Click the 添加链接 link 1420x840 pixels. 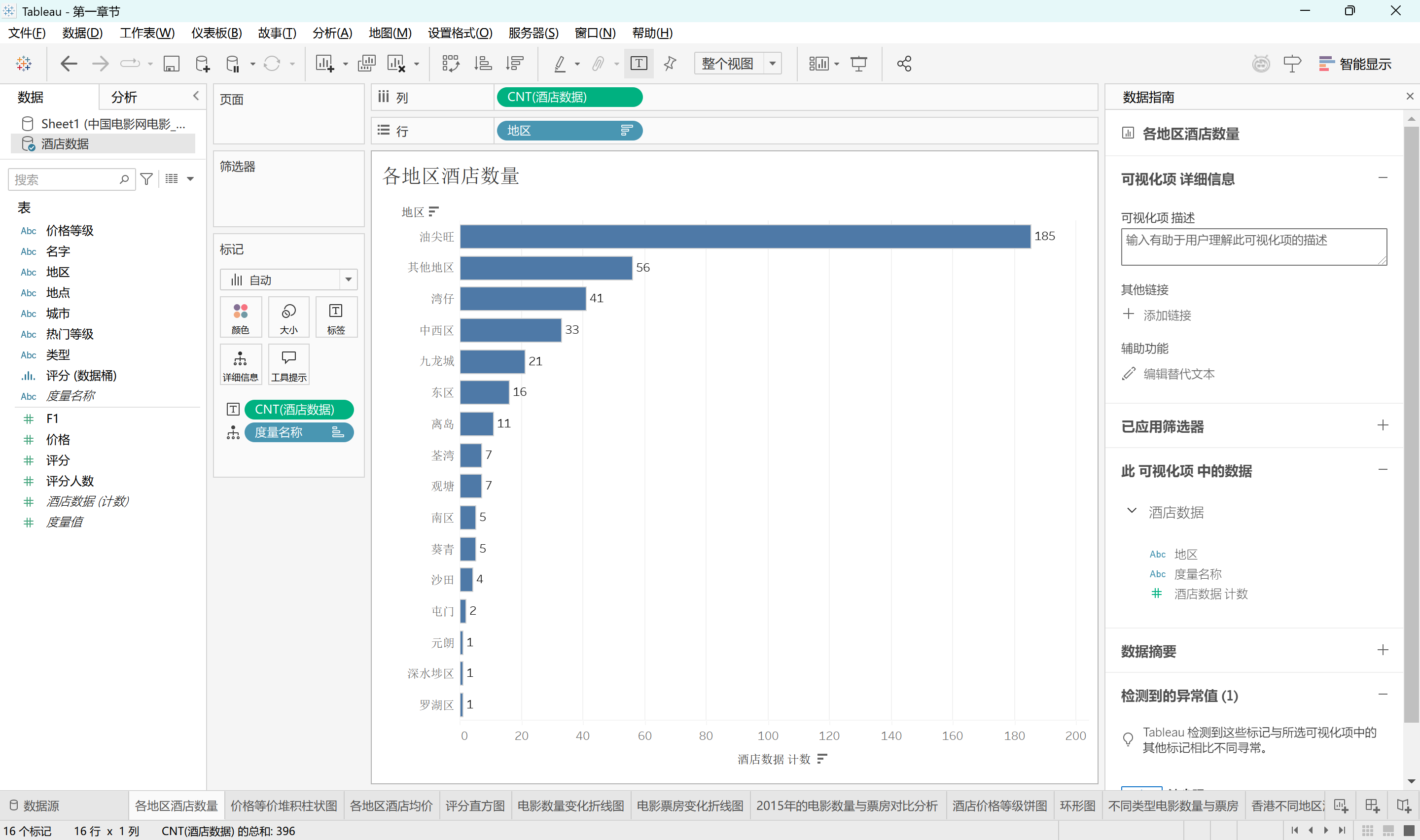pyautogui.click(x=1167, y=315)
